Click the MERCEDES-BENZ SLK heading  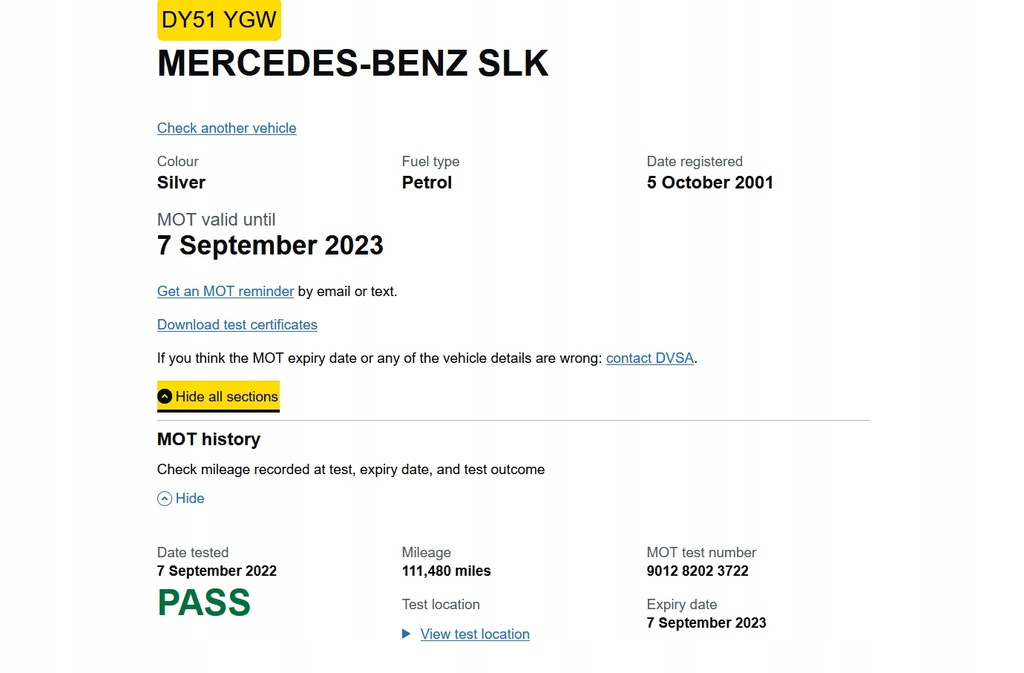[x=352, y=62]
